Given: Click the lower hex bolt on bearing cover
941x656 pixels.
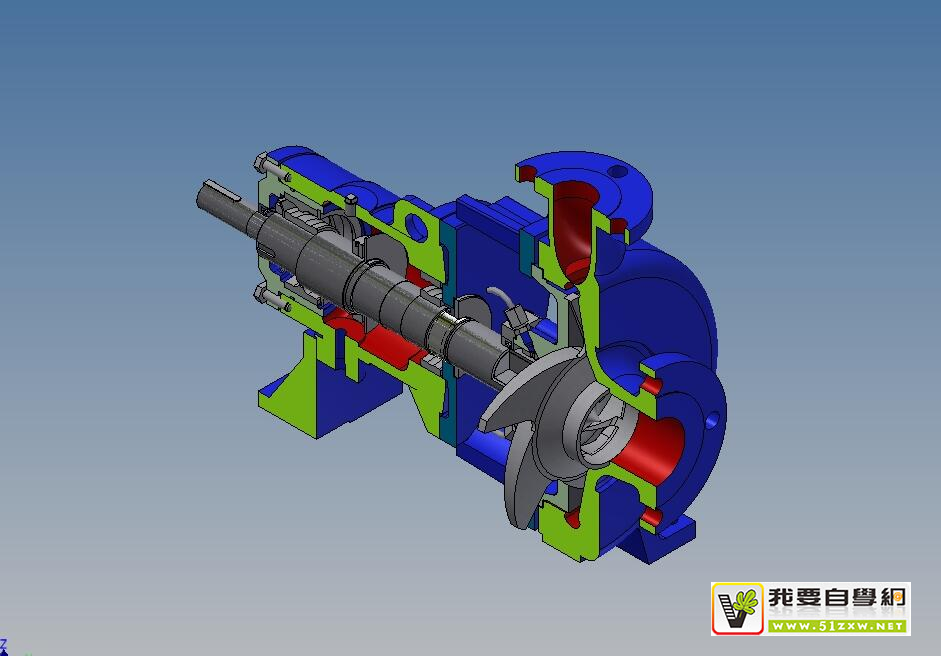Looking at the screenshot, I should tap(262, 293).
